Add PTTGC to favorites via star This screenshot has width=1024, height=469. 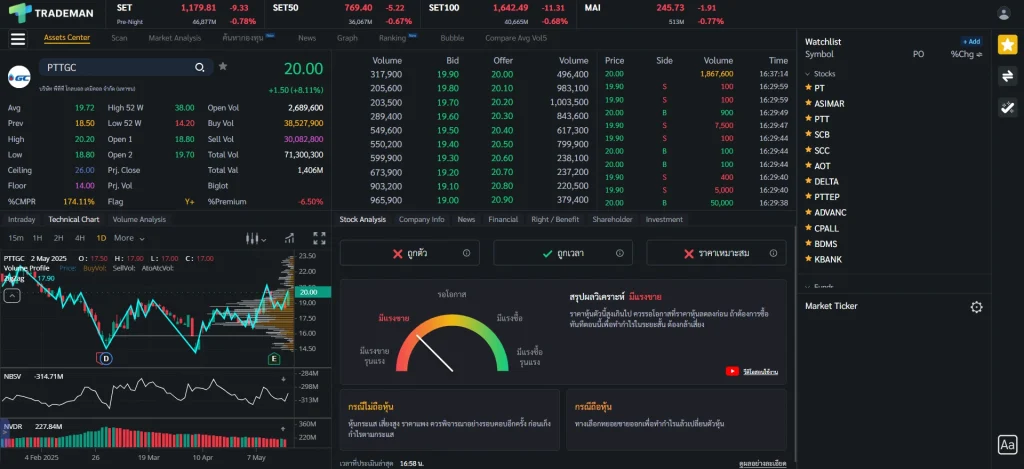[223, 67]
